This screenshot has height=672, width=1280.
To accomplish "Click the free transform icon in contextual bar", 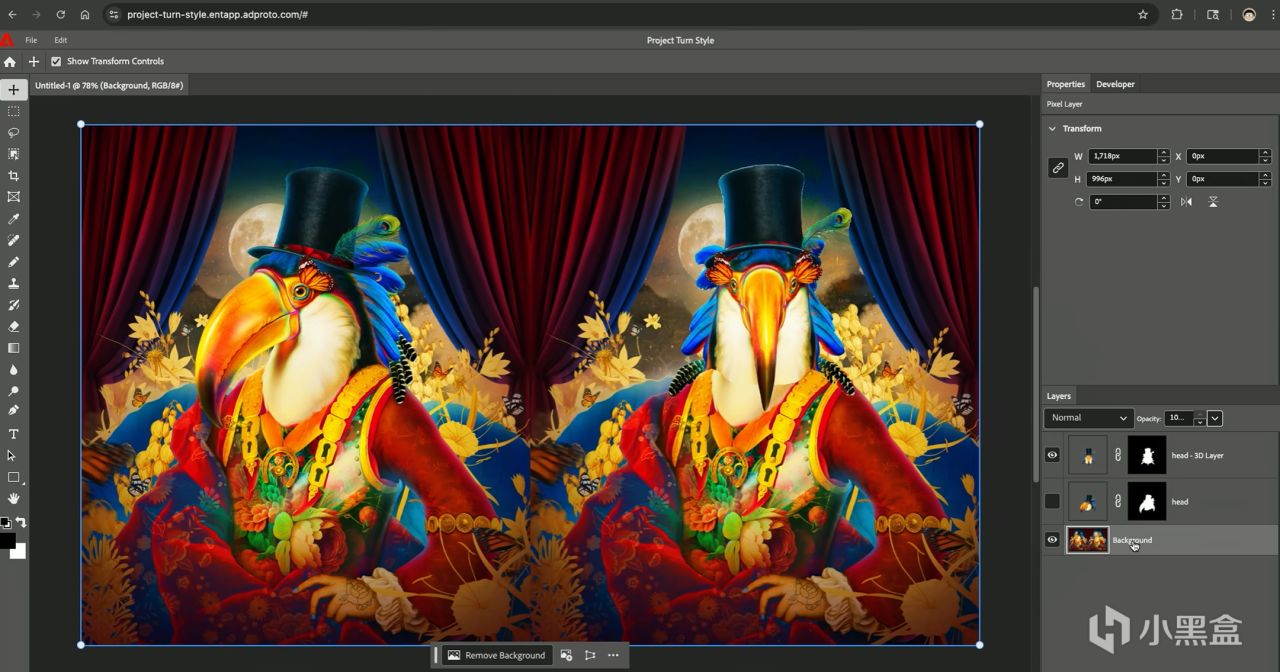I will 590,655.
